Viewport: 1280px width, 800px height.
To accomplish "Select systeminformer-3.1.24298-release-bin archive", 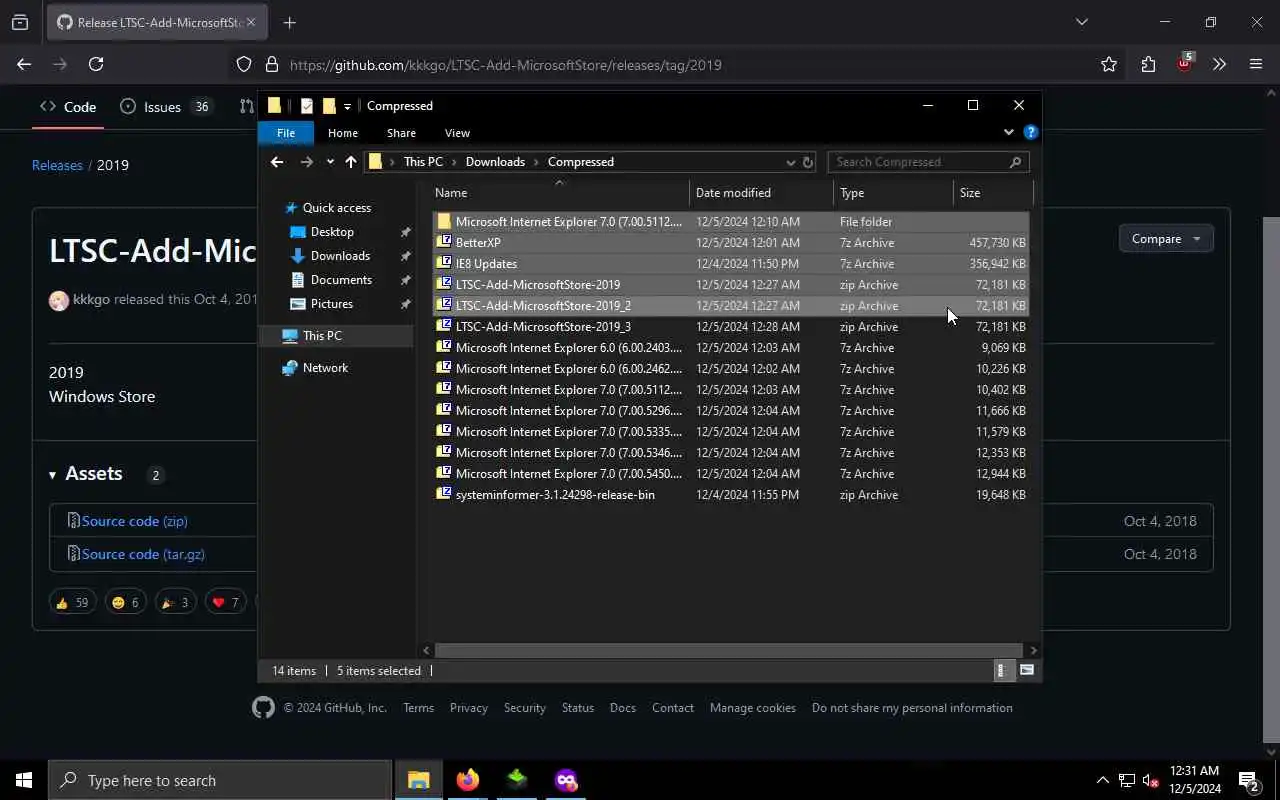I will tap(730, 495).
